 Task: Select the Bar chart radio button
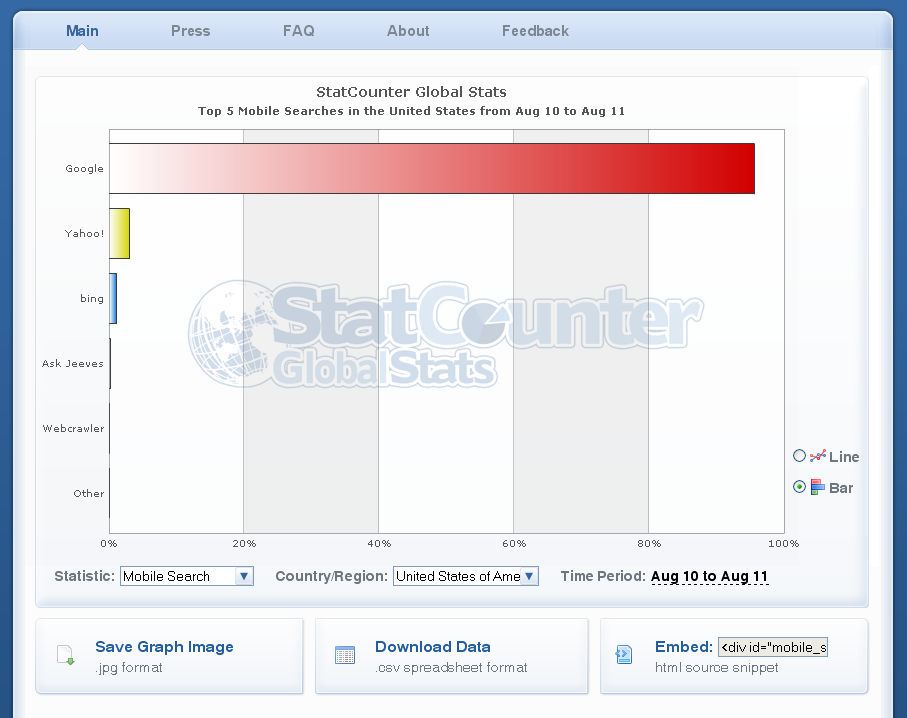point(799,487)
